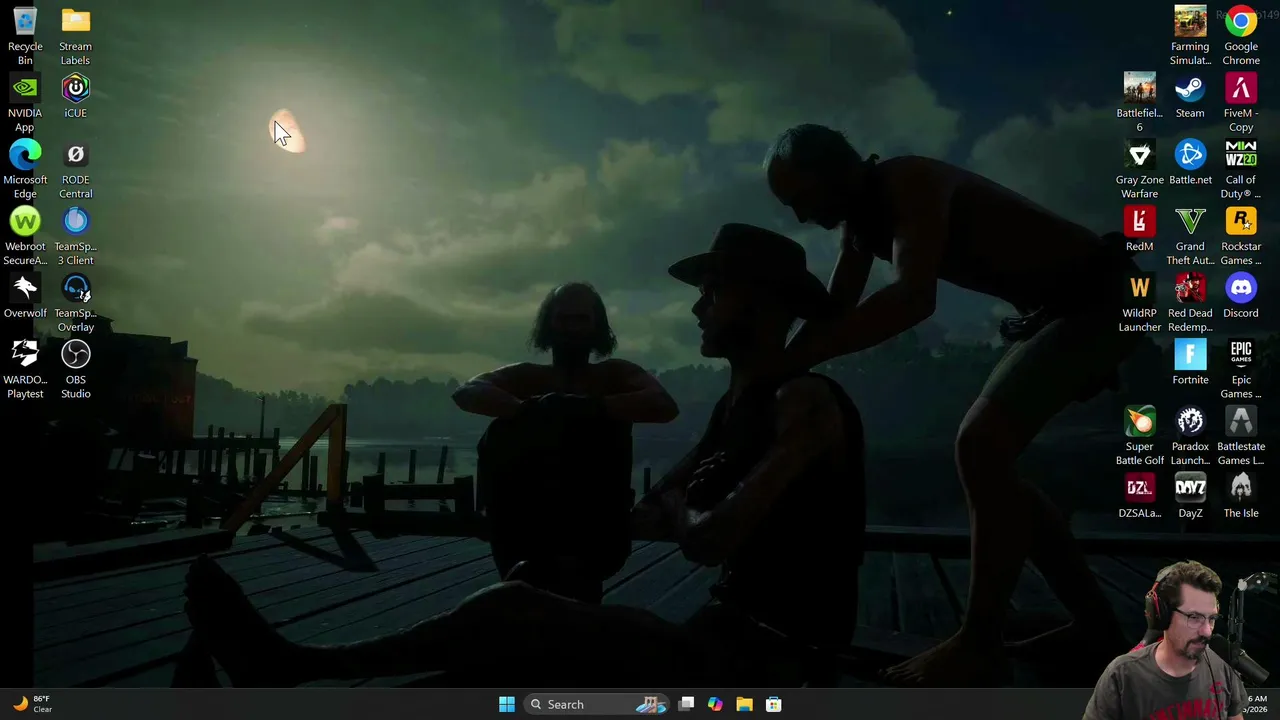The height and width of the screenshot is (720, 1280).
Task: Open the Windows Start menu
Action: coord(507,704)
